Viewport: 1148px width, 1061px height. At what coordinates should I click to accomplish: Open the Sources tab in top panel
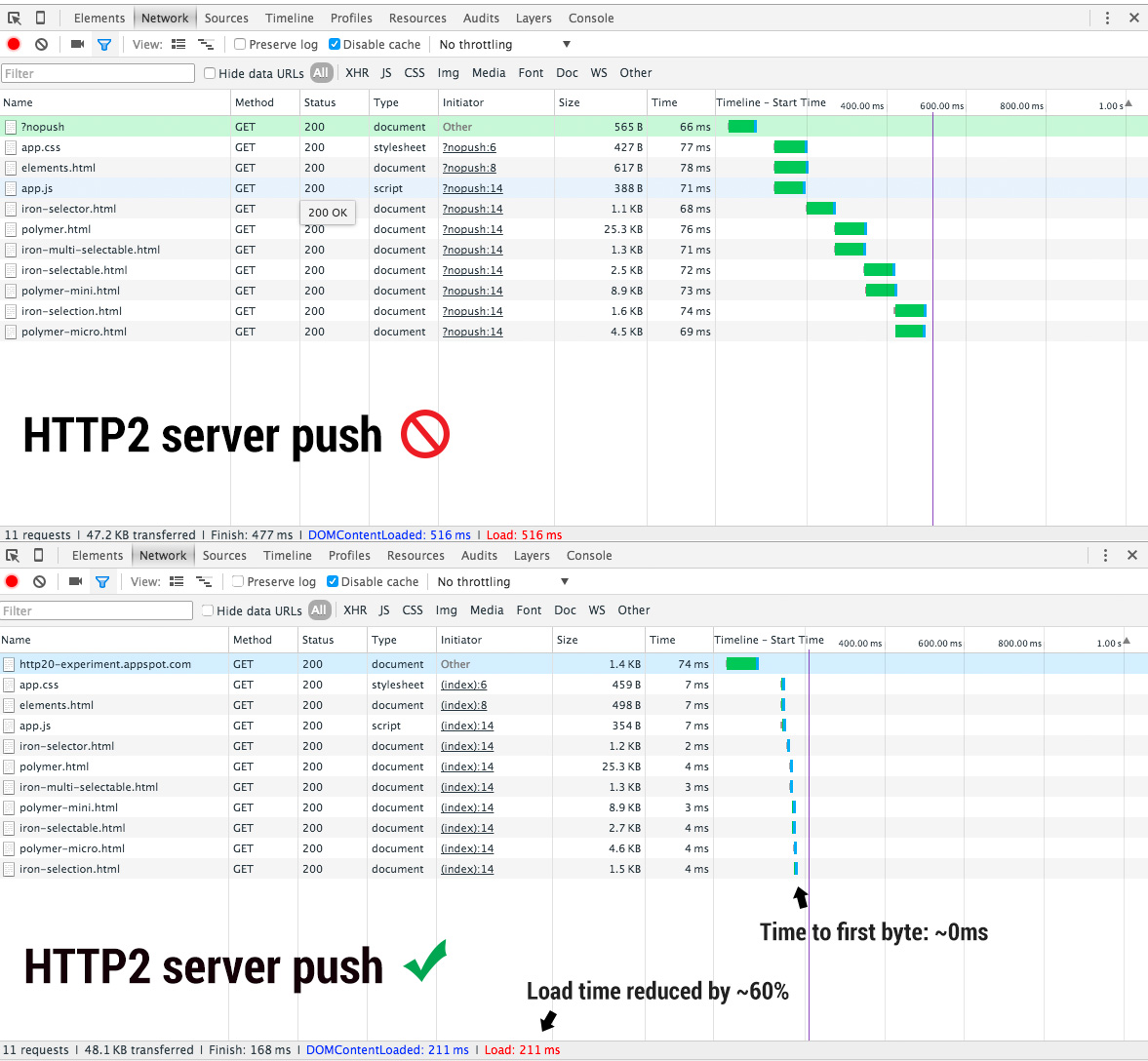point(226,19)
